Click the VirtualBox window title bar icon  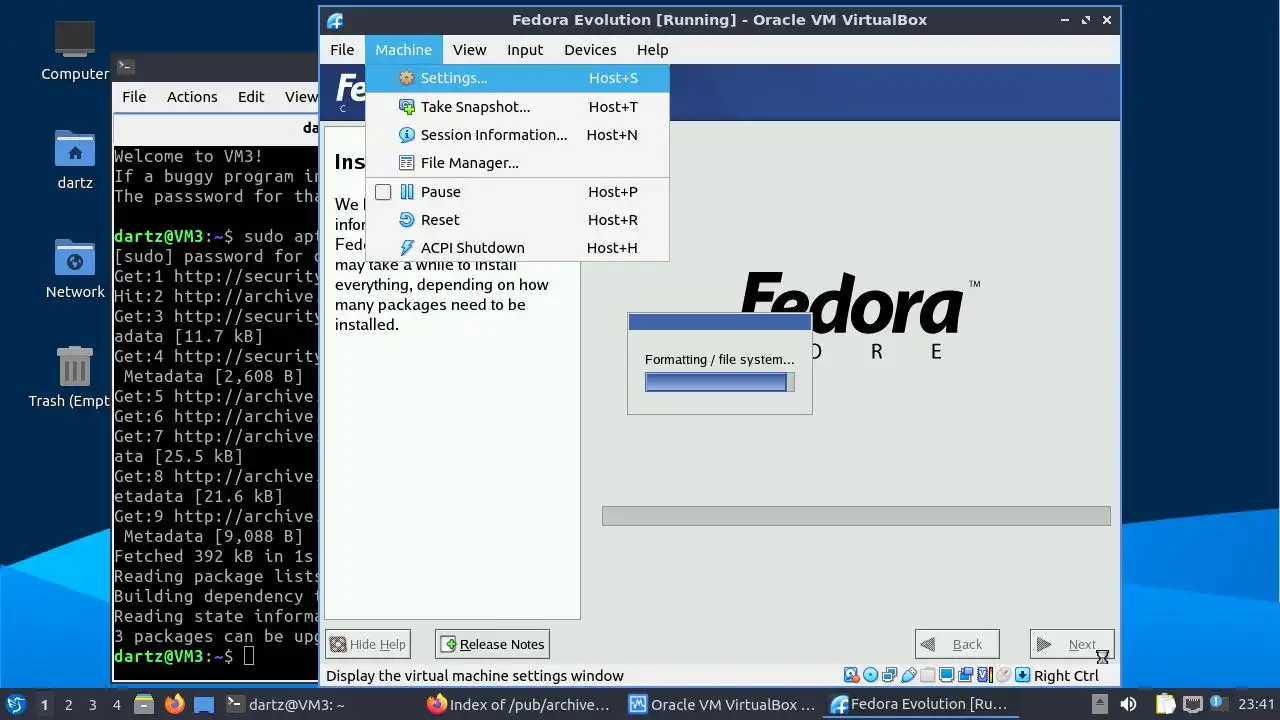point(336,20)
